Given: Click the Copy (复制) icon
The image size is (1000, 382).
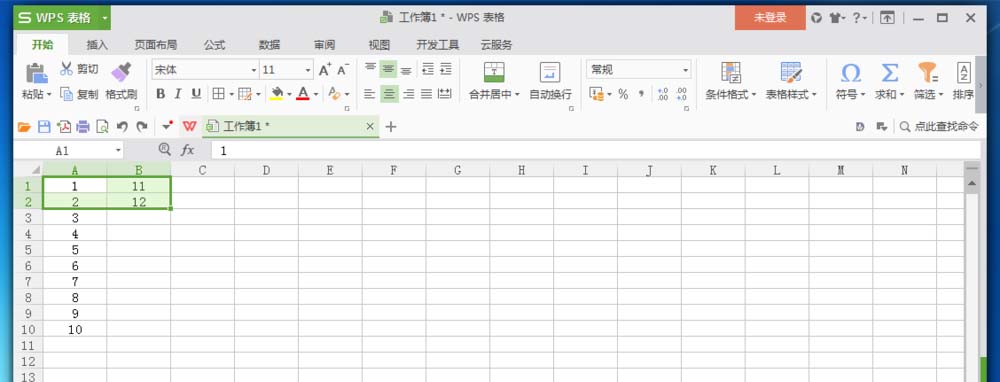Looking at the screenshot, I should (x=67, y=94).
